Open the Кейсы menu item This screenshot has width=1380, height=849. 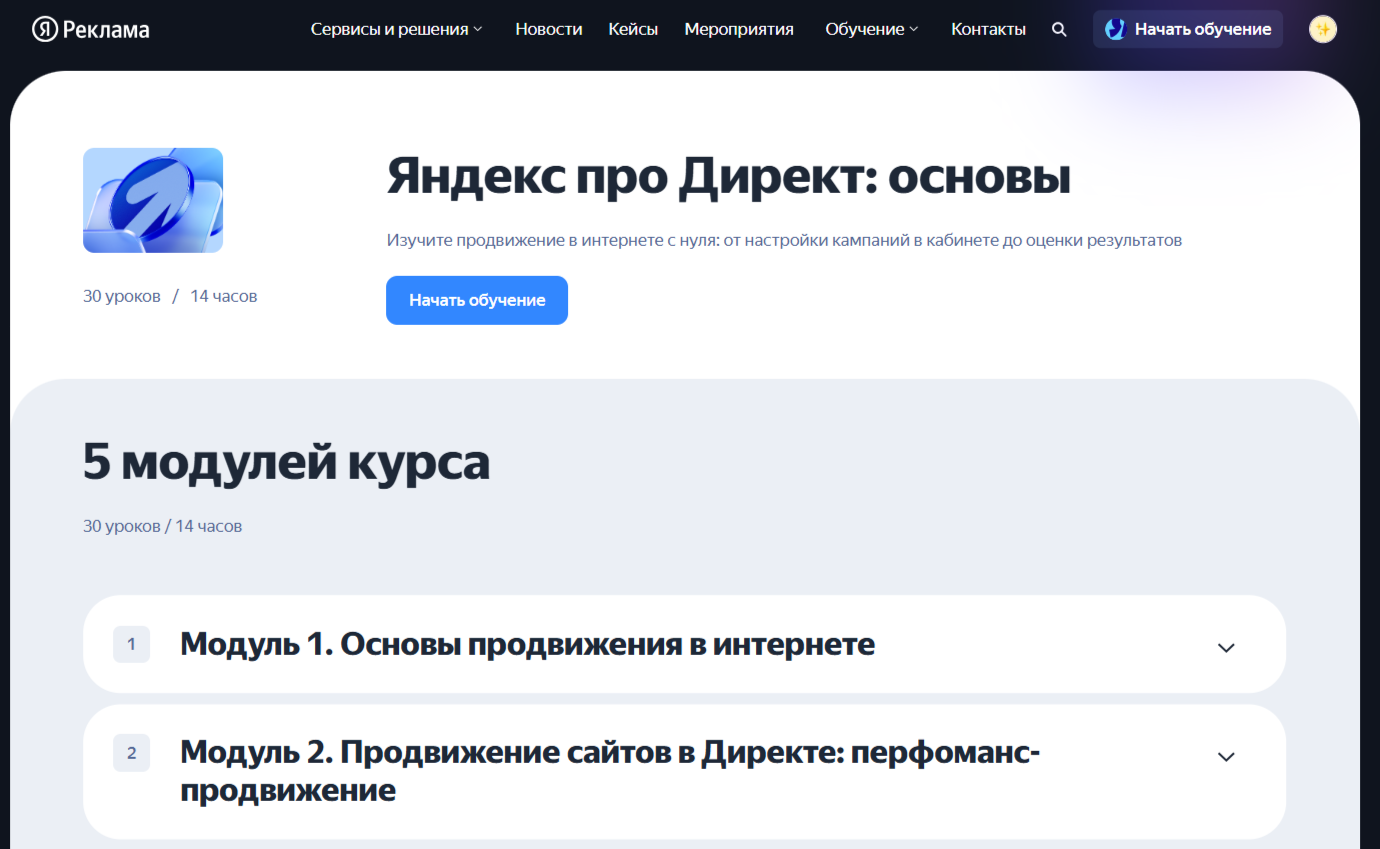point(633,30)
